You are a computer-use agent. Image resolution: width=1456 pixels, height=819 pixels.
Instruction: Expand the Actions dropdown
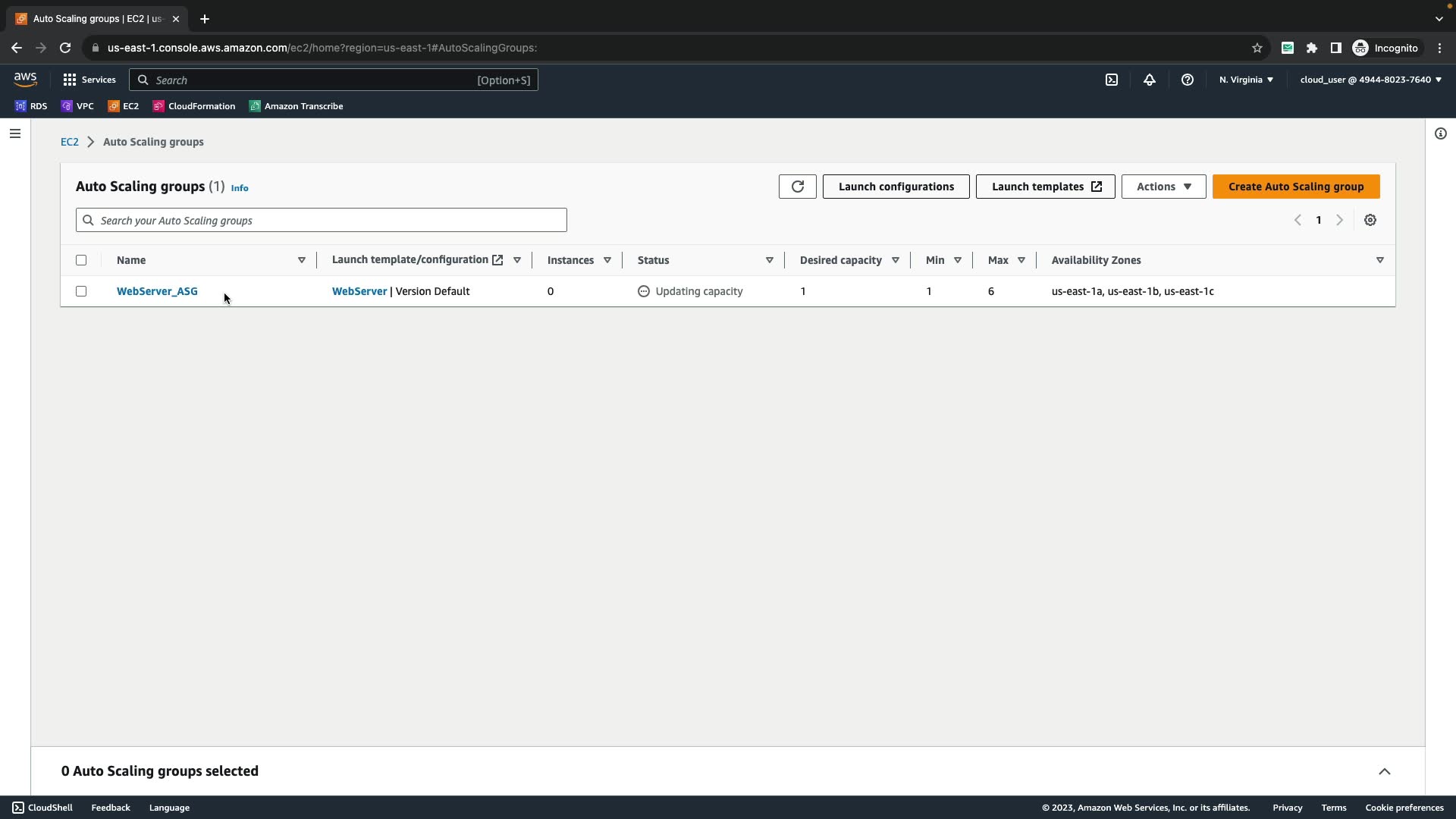1163,187
